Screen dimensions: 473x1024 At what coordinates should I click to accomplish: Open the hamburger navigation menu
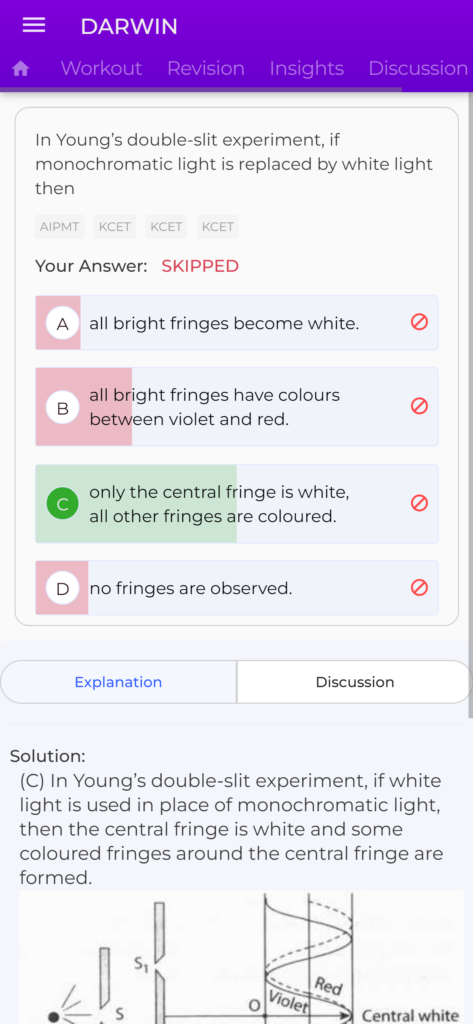click(x=34, y=25)
